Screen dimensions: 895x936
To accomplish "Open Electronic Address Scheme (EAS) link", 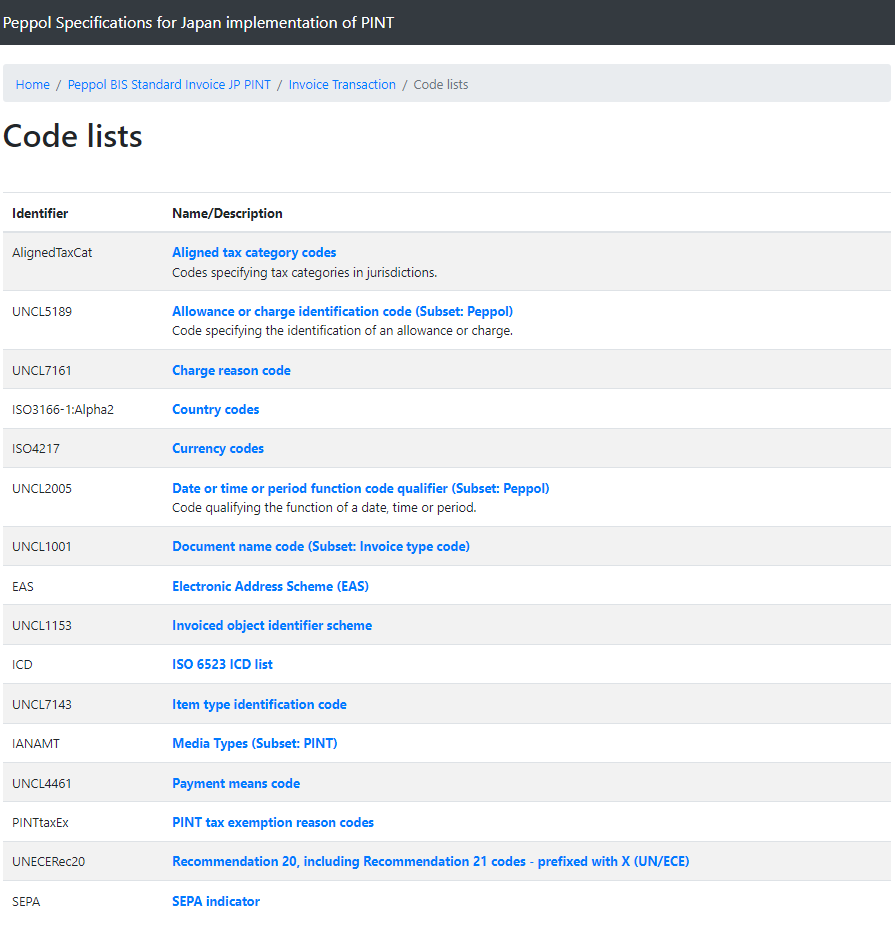I will [x=270, y=587].
